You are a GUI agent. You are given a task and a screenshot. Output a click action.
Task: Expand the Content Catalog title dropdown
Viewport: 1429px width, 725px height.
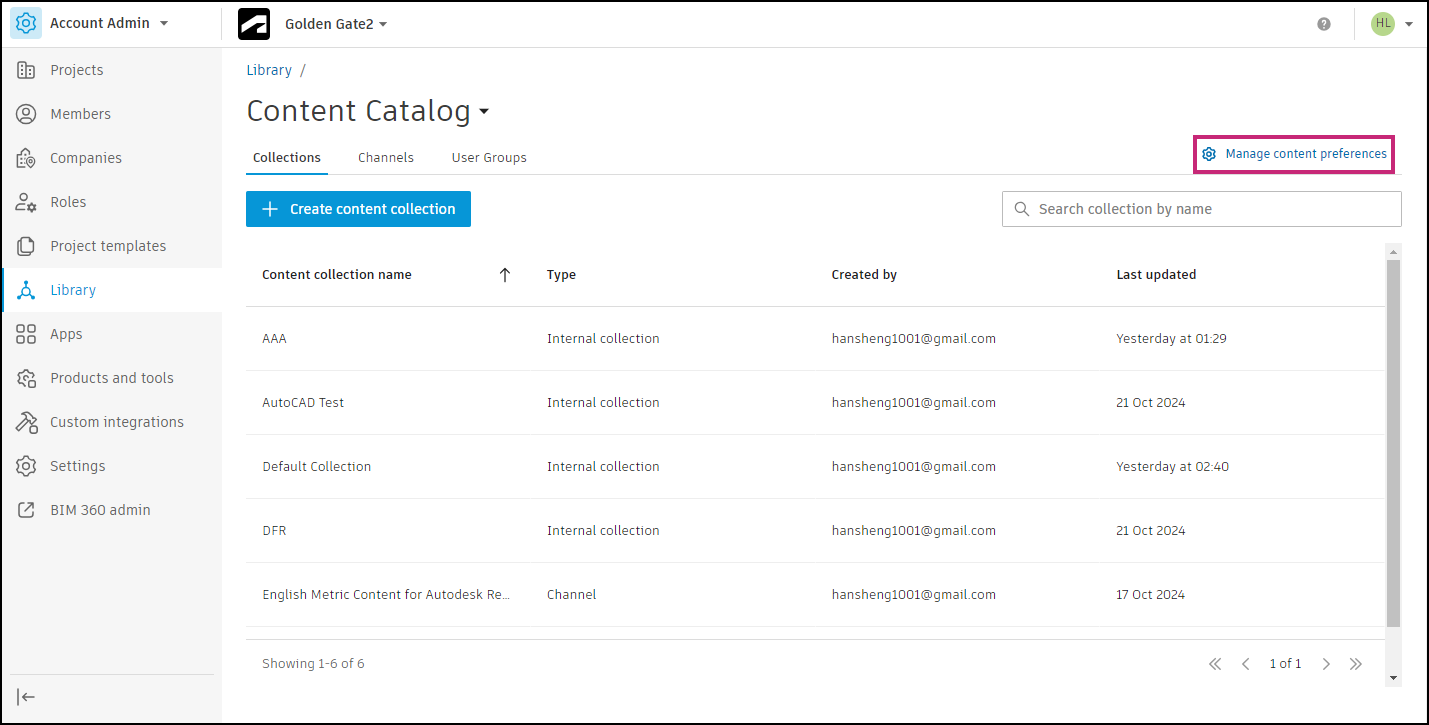pos(484,112)
